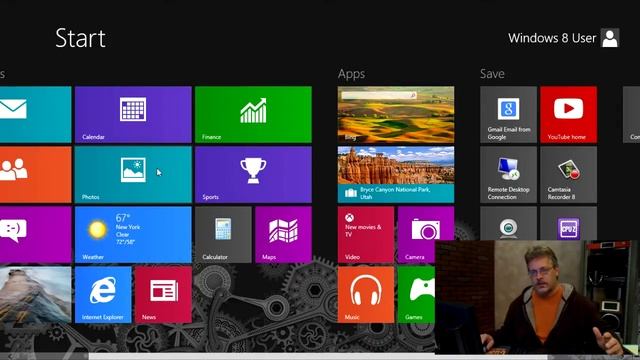
Task: Open the Video tile
Action: tap(366, 234)
